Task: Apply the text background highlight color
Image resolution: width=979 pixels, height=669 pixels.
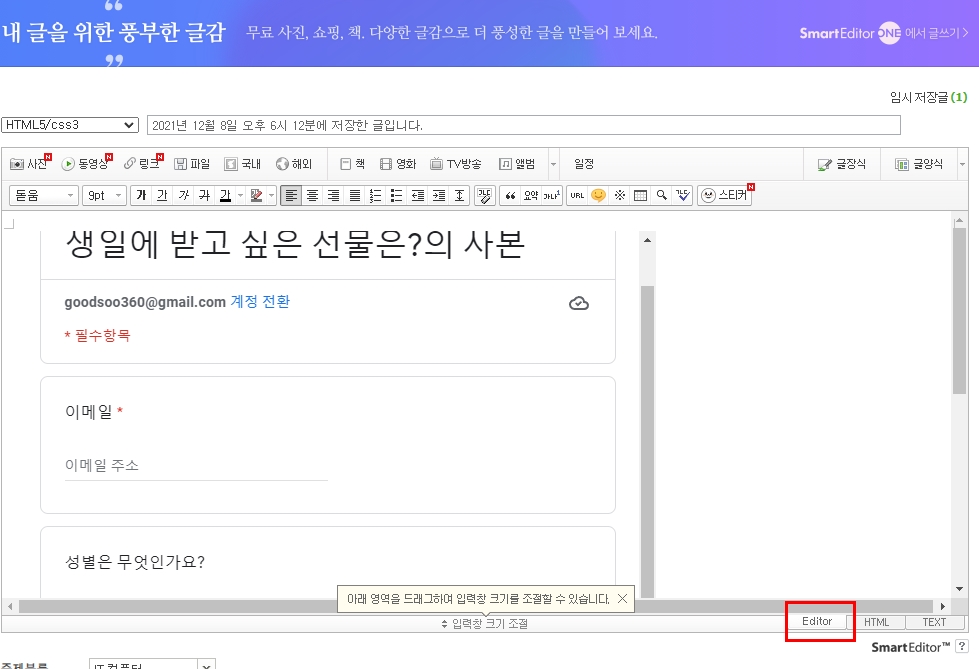Action: pos(256,196)
